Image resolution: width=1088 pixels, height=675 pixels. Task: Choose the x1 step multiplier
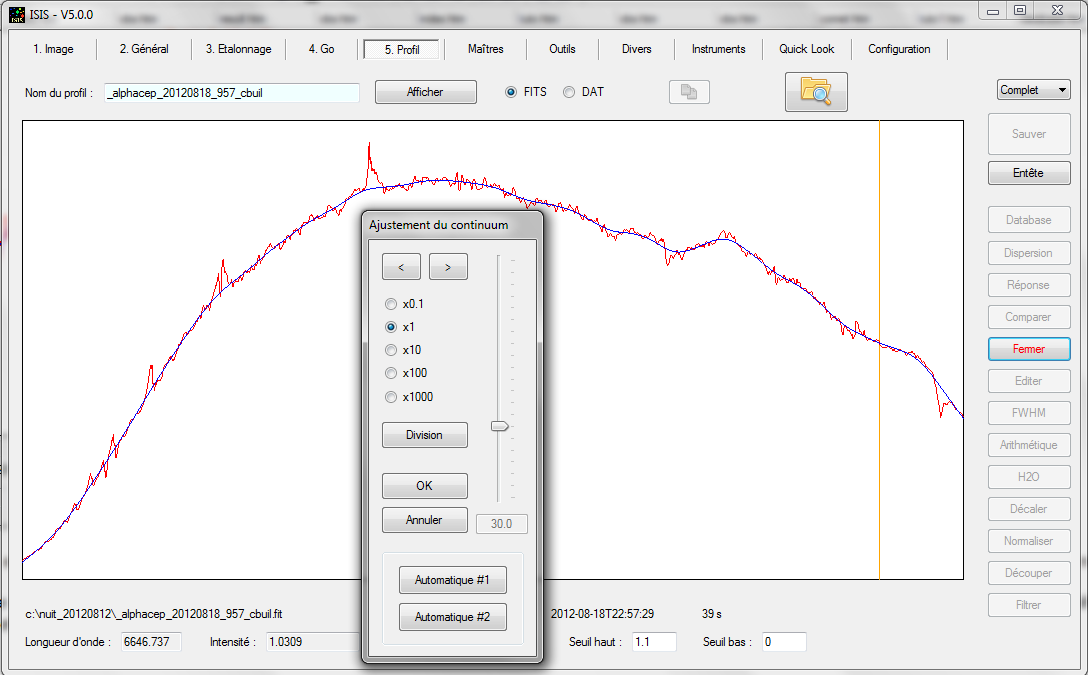[x=391, y=327]
